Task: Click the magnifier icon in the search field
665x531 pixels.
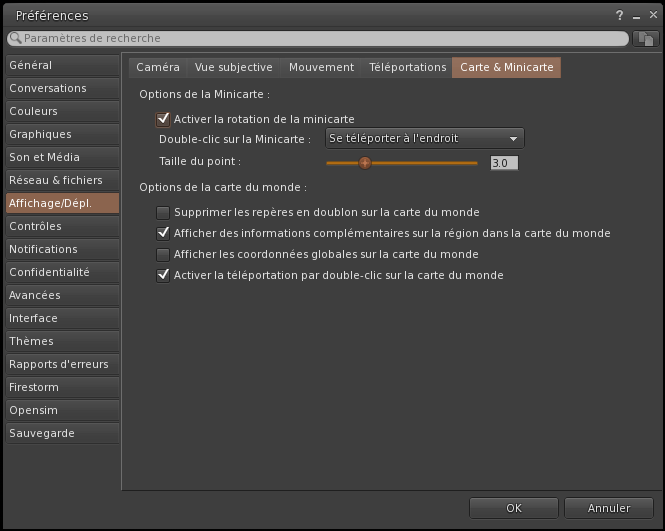Action: coord(15,38)
